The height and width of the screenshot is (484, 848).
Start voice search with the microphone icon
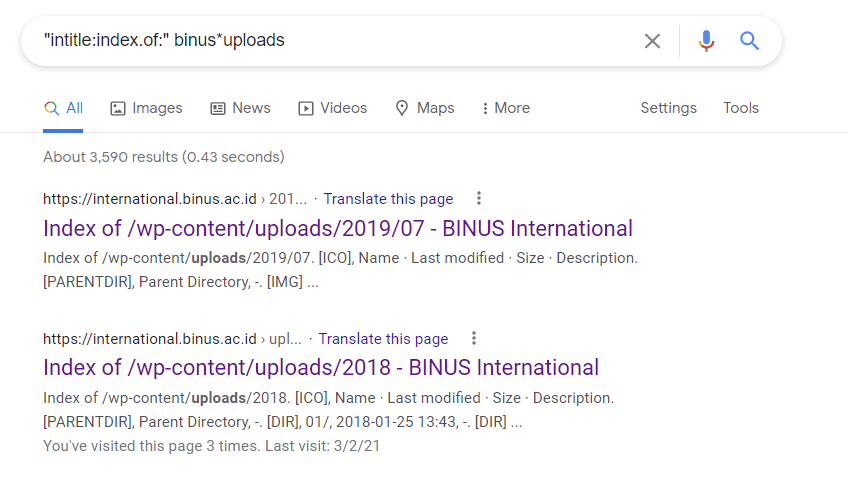706,41
